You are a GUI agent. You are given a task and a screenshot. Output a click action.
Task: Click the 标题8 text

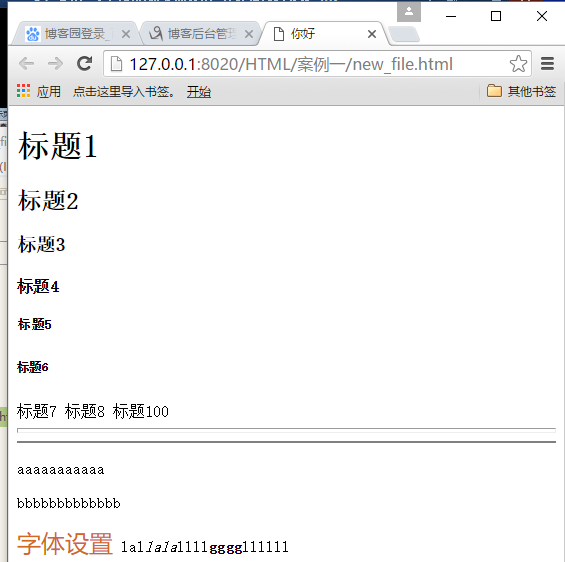click(85, 411)
